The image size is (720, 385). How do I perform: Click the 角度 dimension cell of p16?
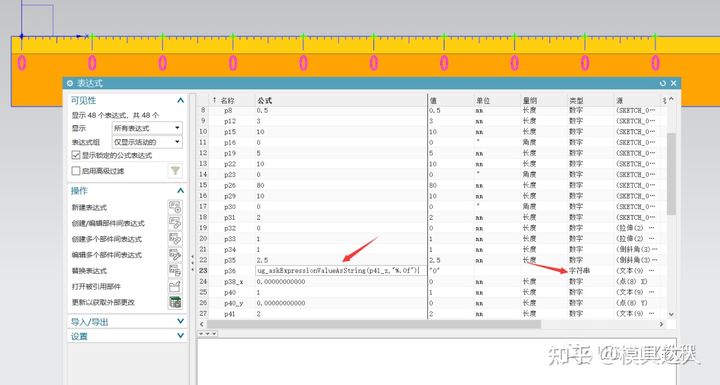pos(529,142)
